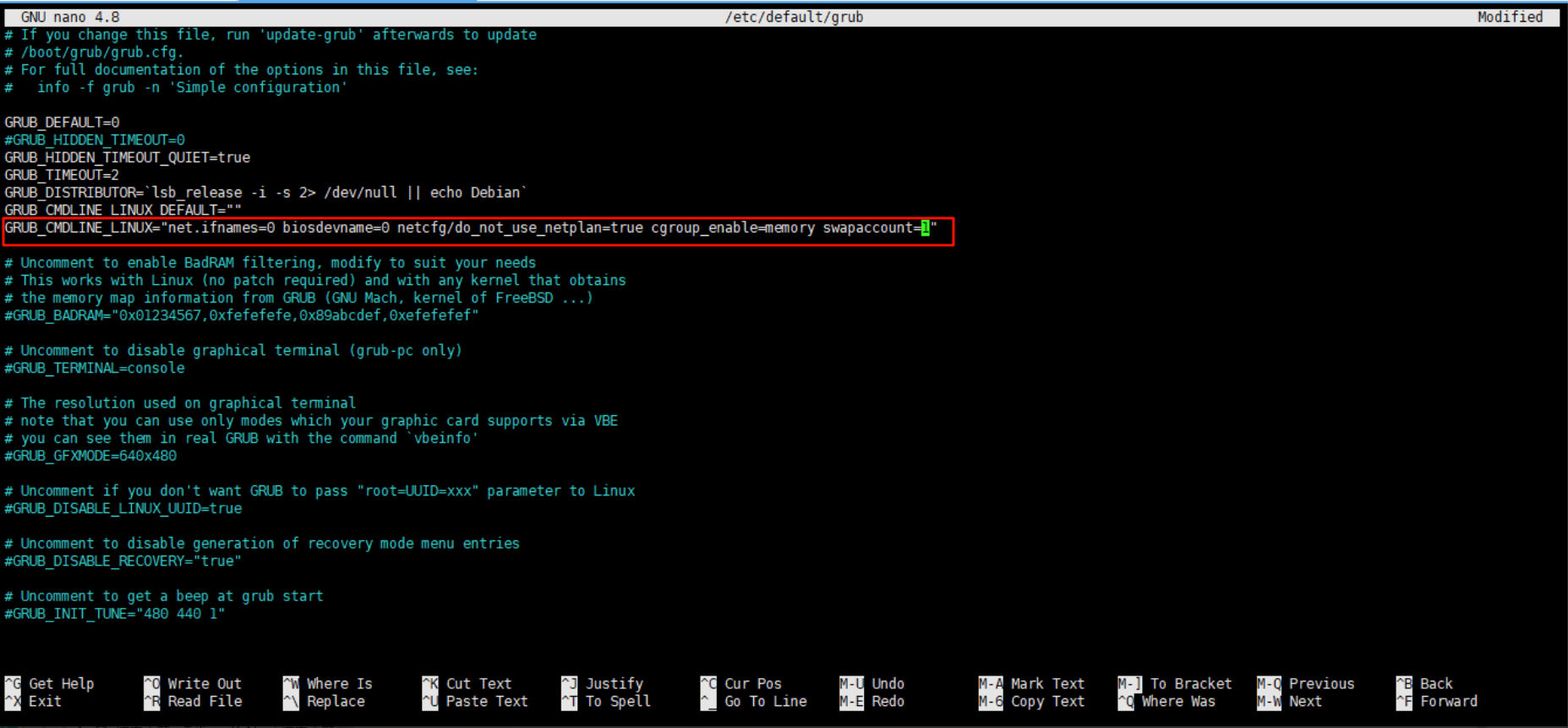Click the Read File shortcut
The width and height of the screenshot is (1568, 728).
[194, 701]
